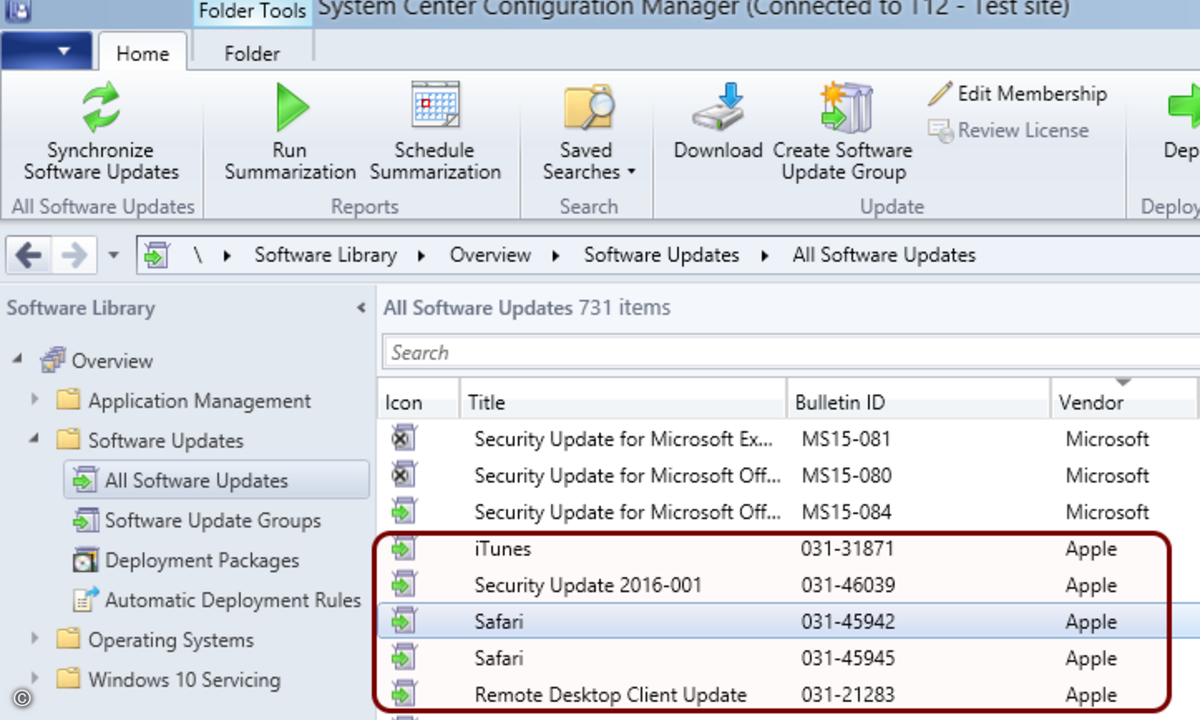Open Schedule Summarization calendar icon
The width and height of the screenshot is (1200, 720).
(434, 106)
